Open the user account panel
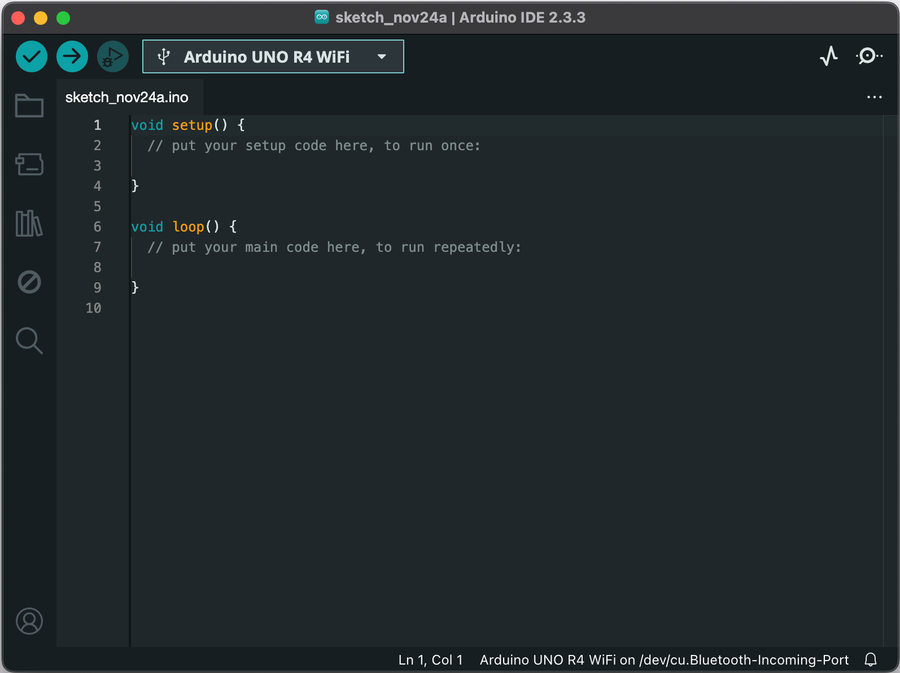This screenshot has width=900, height=673. (x=29, y=621)
